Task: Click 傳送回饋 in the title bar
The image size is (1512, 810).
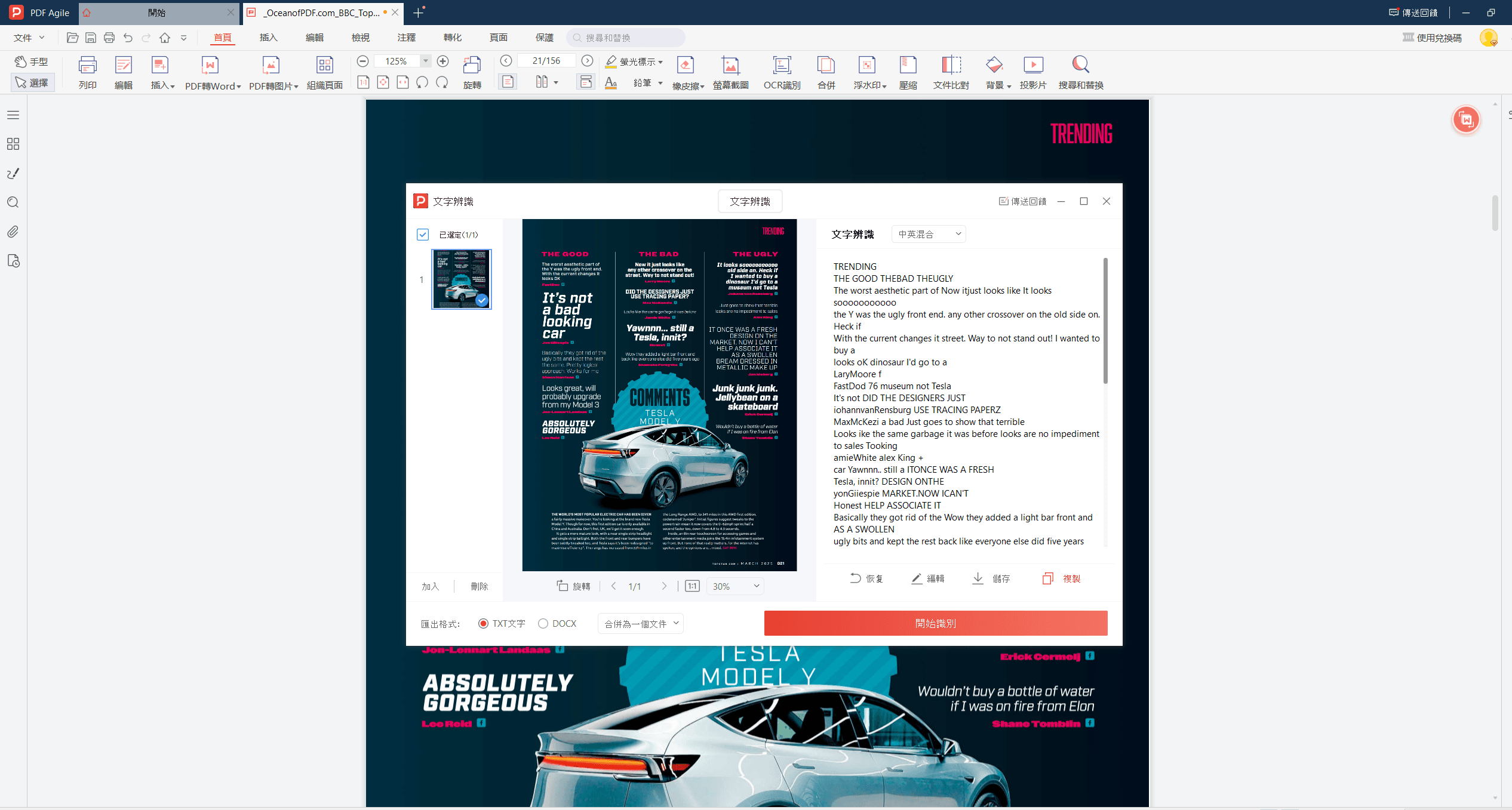Action: 1413,13
